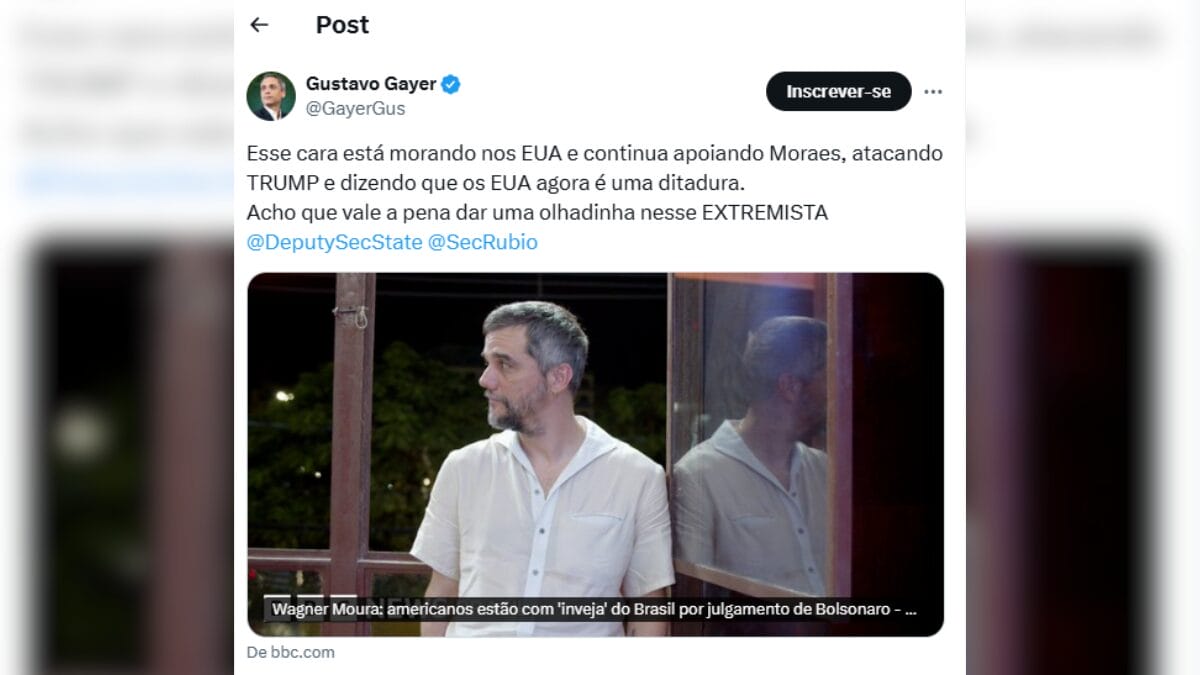Click the Inscrever-se button

(839, 91)
